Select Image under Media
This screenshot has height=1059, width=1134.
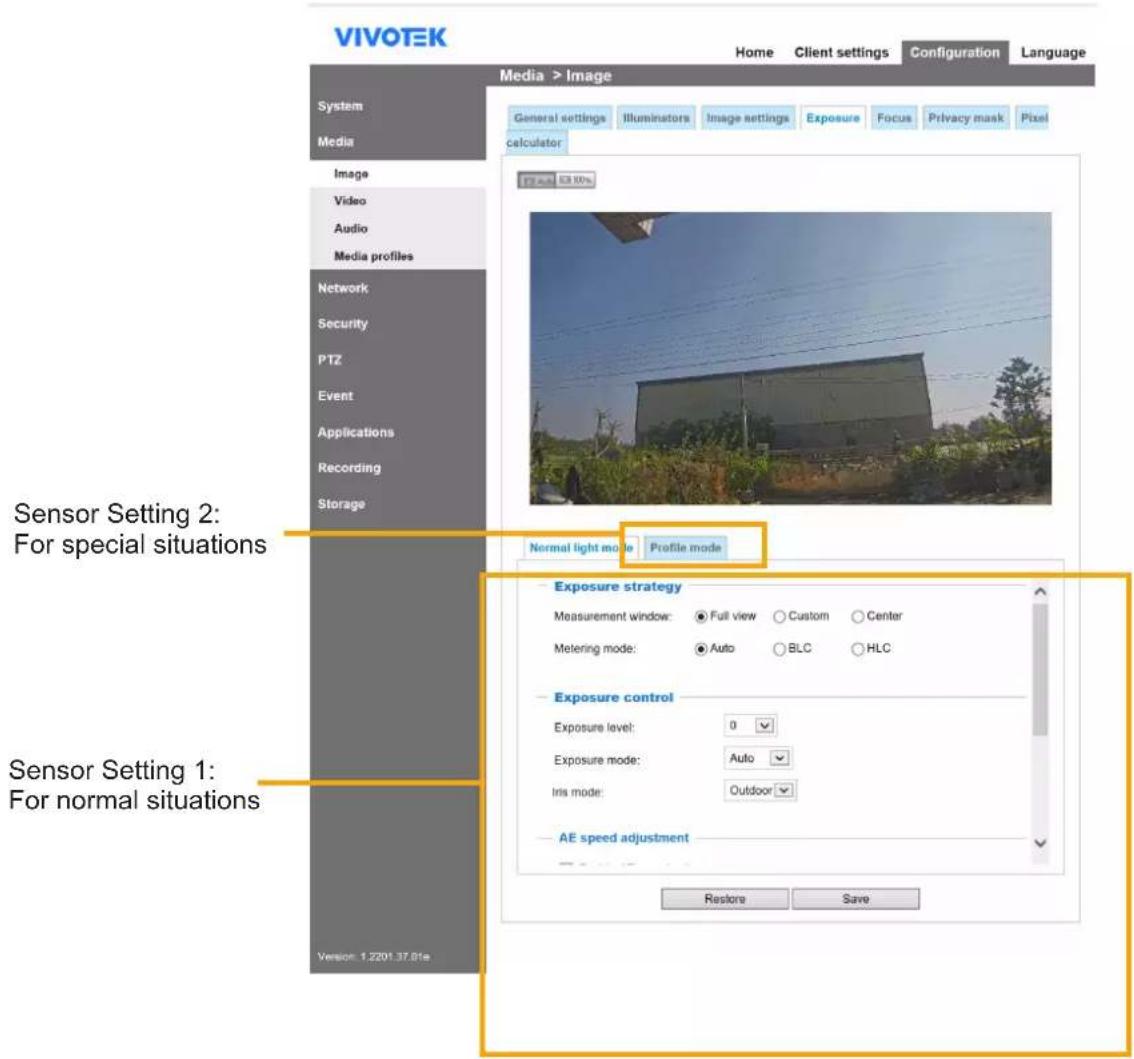click(x=351, y=174)
